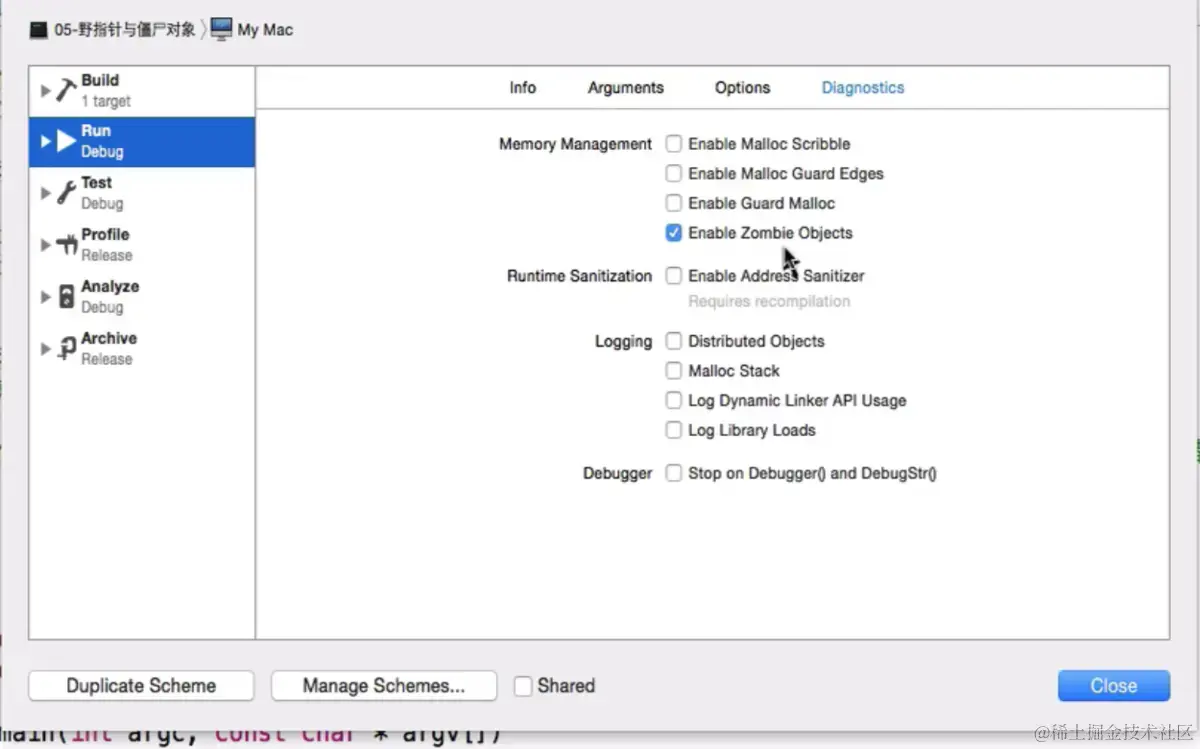1200x749 pixels.
Task: Open the Options tab
Action: 742,88
